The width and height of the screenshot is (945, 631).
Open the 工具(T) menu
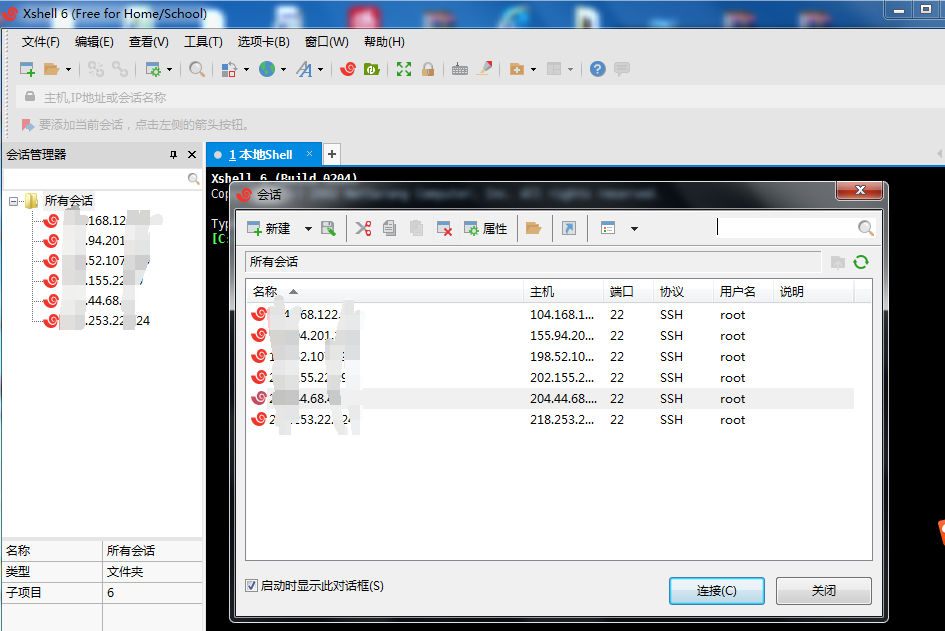tap(203, 42)
